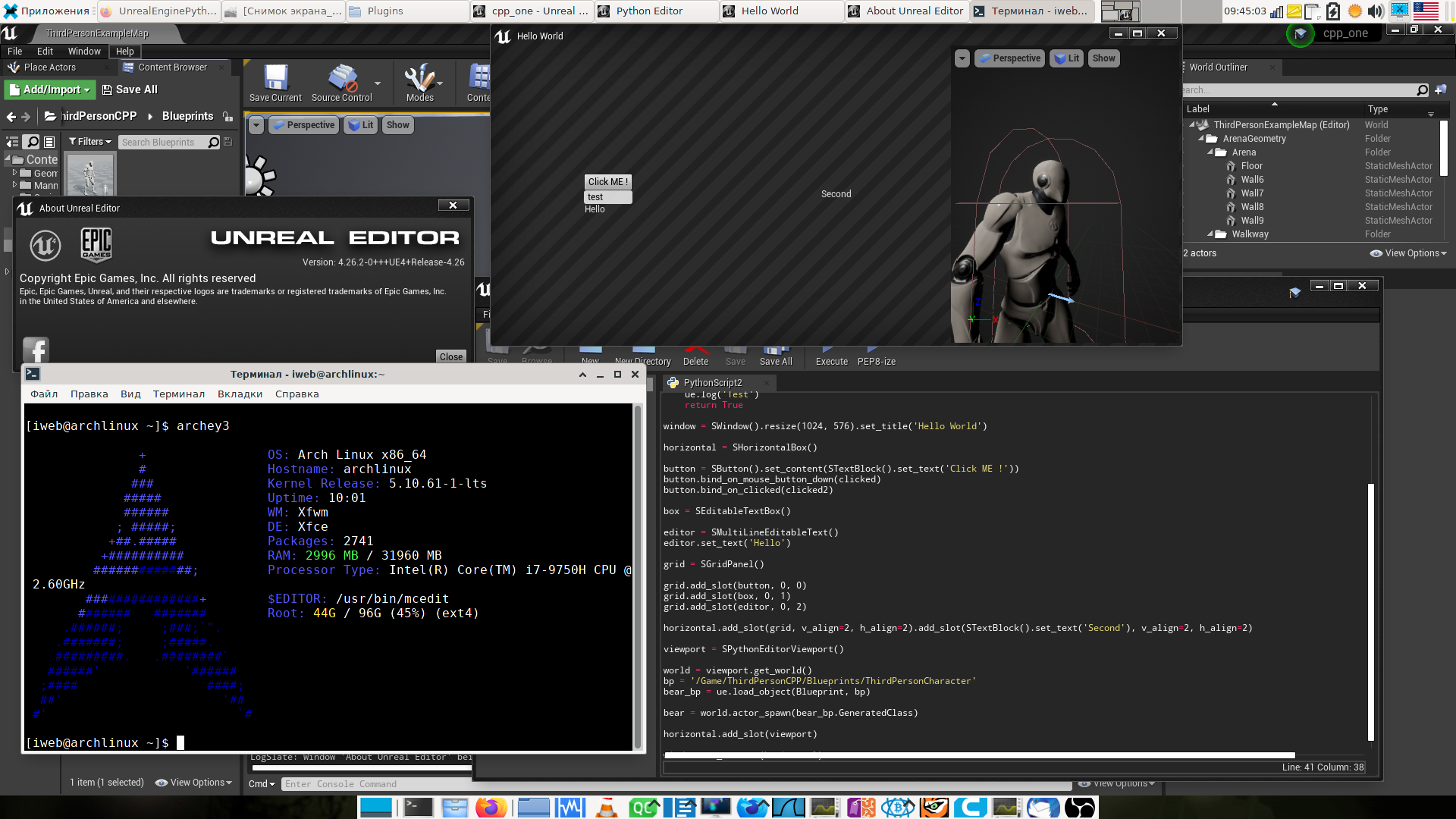This screenshot has width=1456, height=819.
Task: Click the volume speaker icon in system tray
Action: coord(1376,11)
